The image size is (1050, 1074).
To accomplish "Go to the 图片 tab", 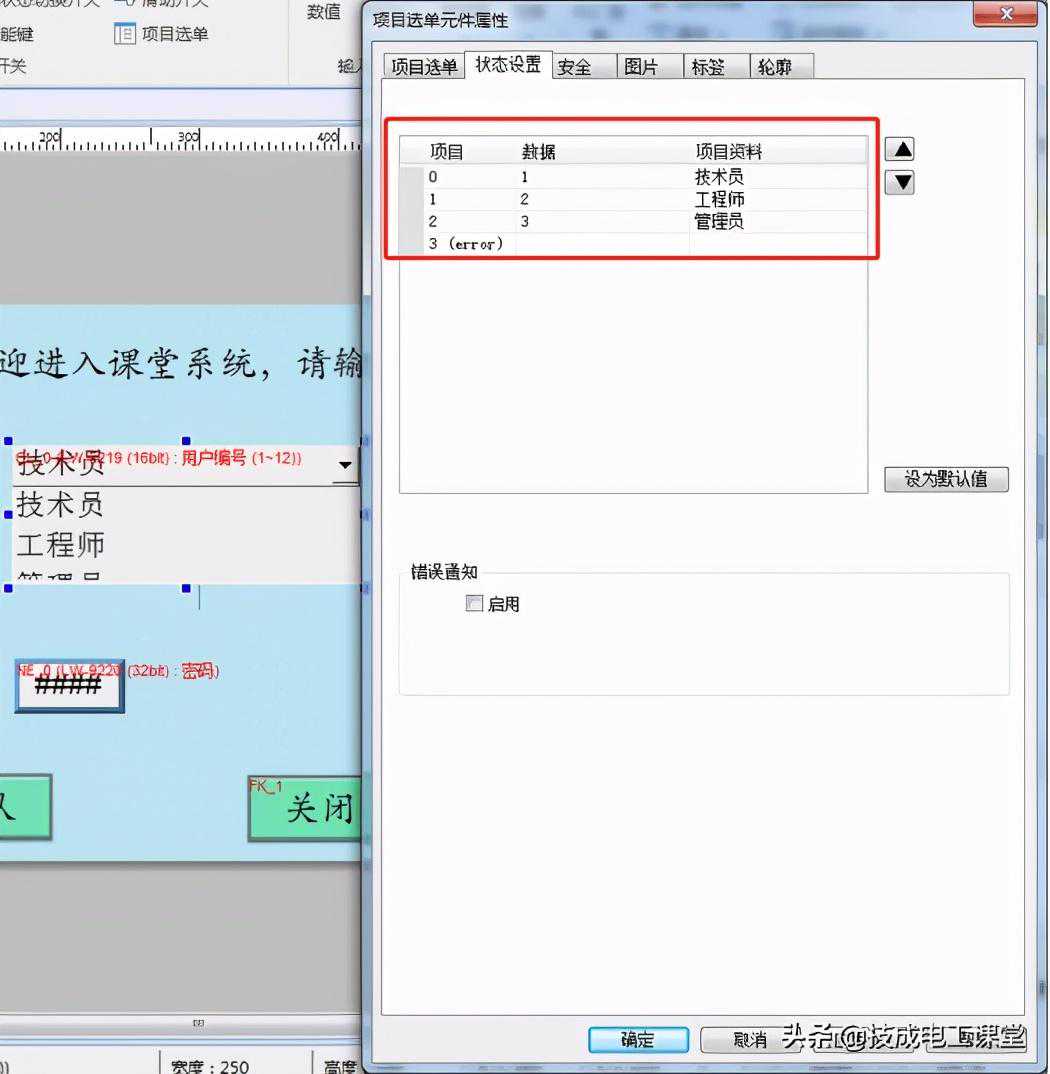I will click(641, 67).
